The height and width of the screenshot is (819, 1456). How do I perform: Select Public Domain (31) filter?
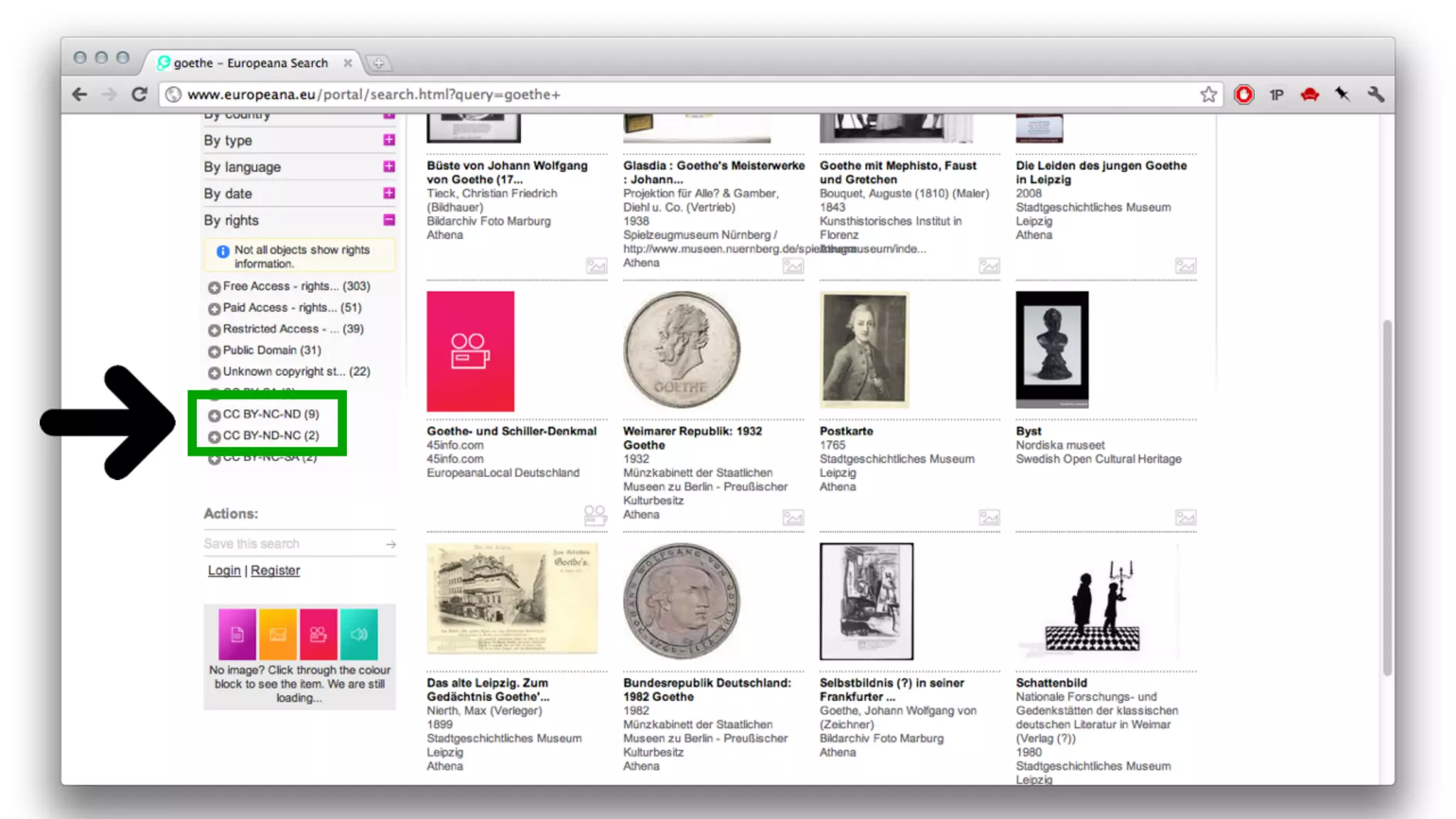pos(272,350)
